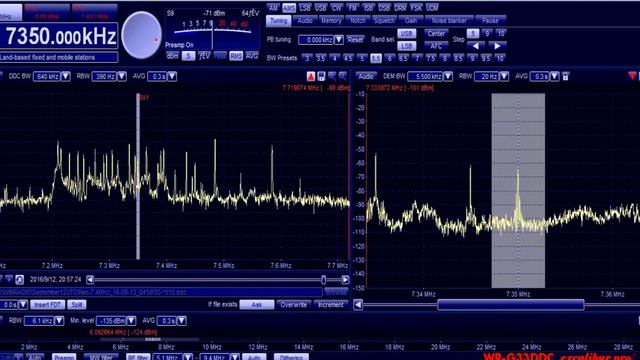
Task: Click the save icon in DDC spectrum panel
Action: point(321,76)
